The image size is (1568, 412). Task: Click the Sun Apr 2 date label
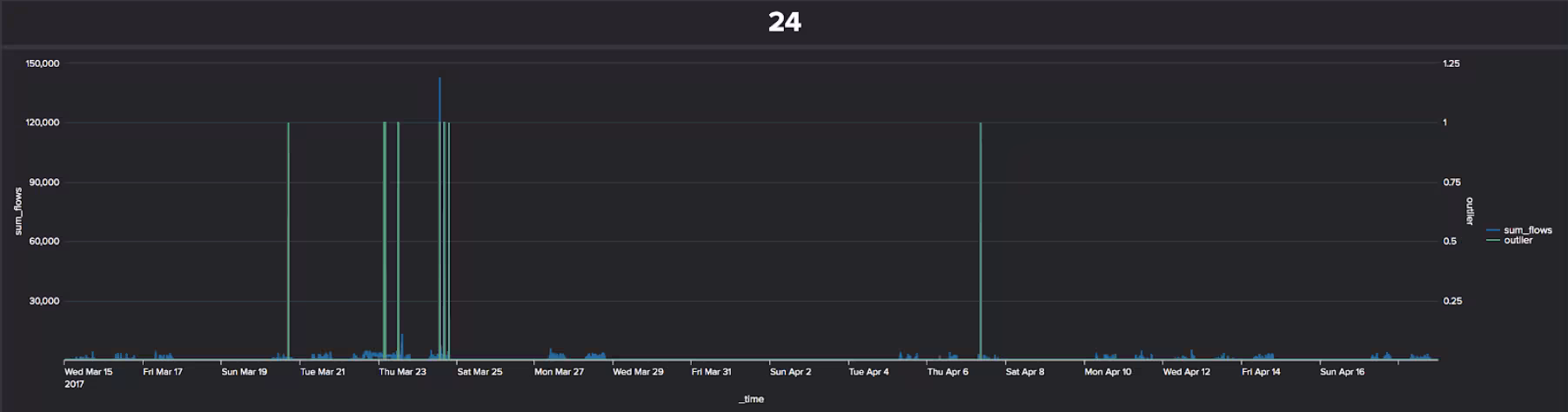coord(790,372)
